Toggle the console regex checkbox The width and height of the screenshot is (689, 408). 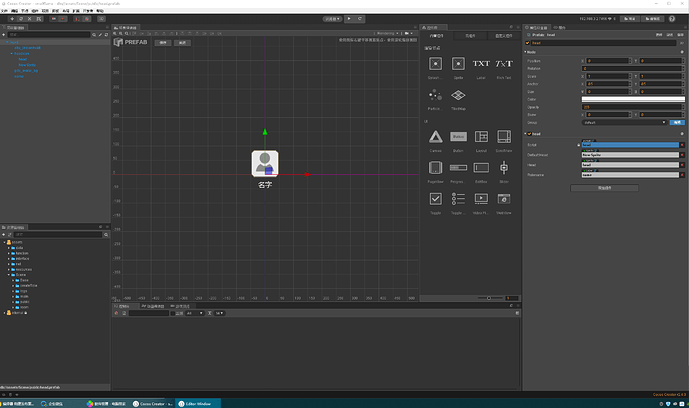tap(173, 313)
